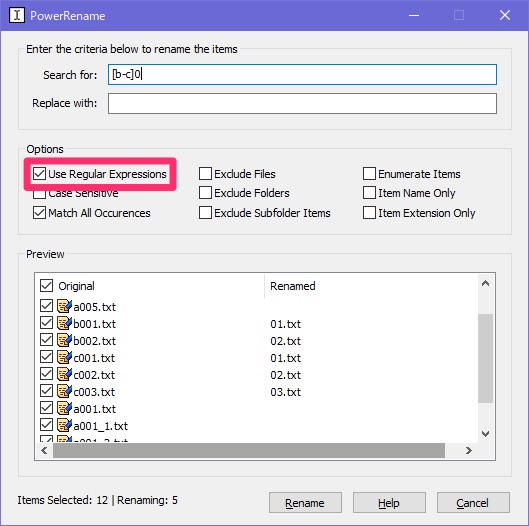
Task: Check the Item Name Only box
Action: [369, 193]
